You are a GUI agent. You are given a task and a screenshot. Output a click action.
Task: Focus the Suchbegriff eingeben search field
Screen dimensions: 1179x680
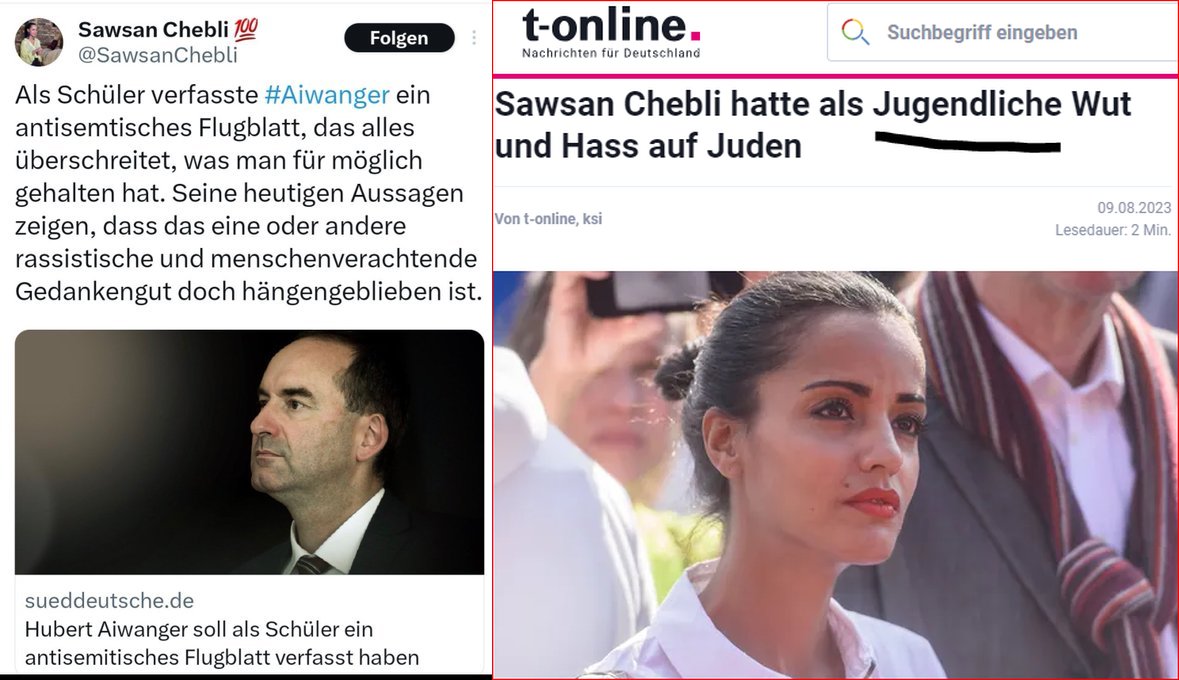coord(1003,32)
